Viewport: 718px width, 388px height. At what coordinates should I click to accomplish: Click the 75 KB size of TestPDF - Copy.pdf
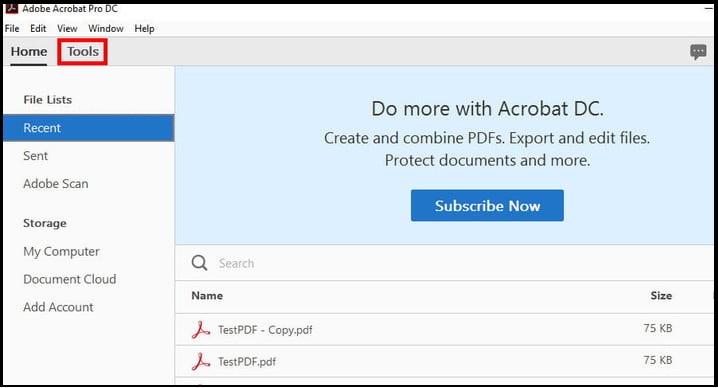click(x=658, y=328)
